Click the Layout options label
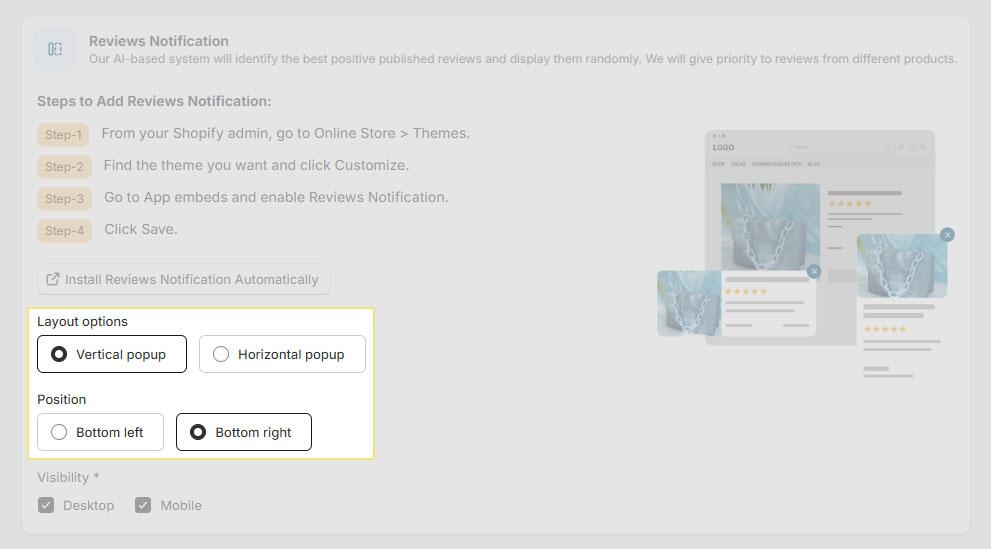The image size is (991, 549). tap(82, 322)
